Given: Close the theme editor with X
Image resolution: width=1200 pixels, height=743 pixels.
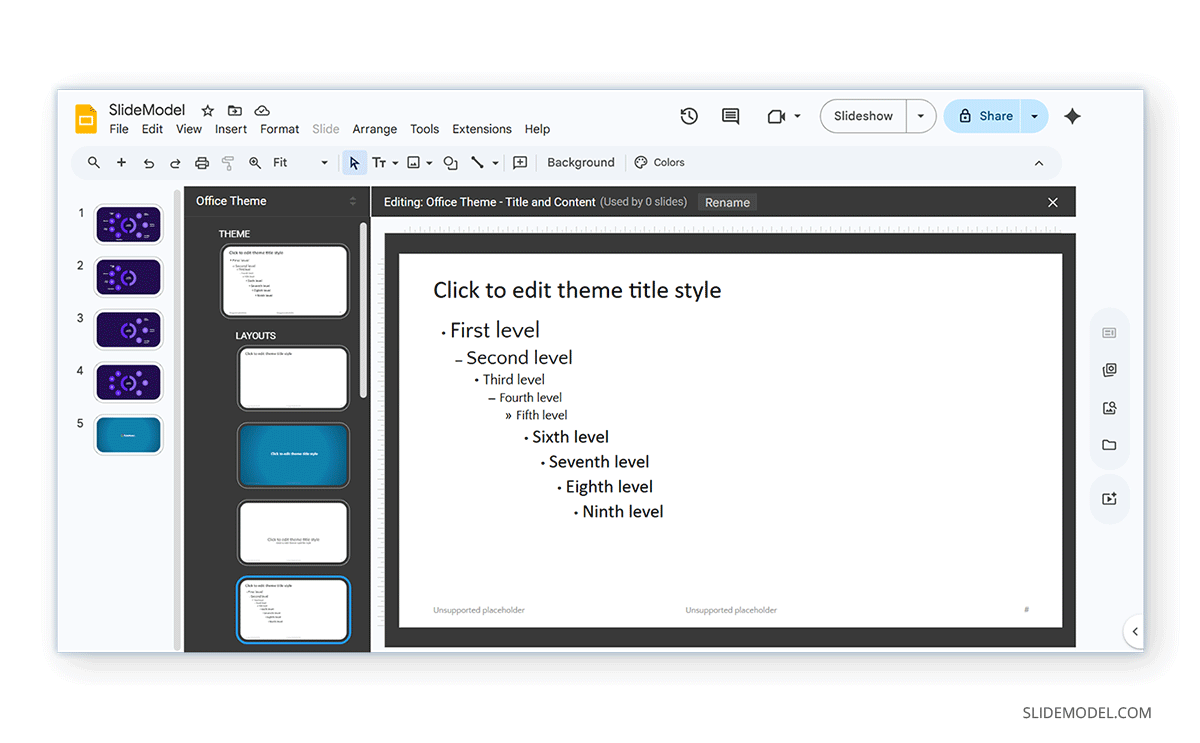Looking at the screenshot, I should click(1052, 202).
